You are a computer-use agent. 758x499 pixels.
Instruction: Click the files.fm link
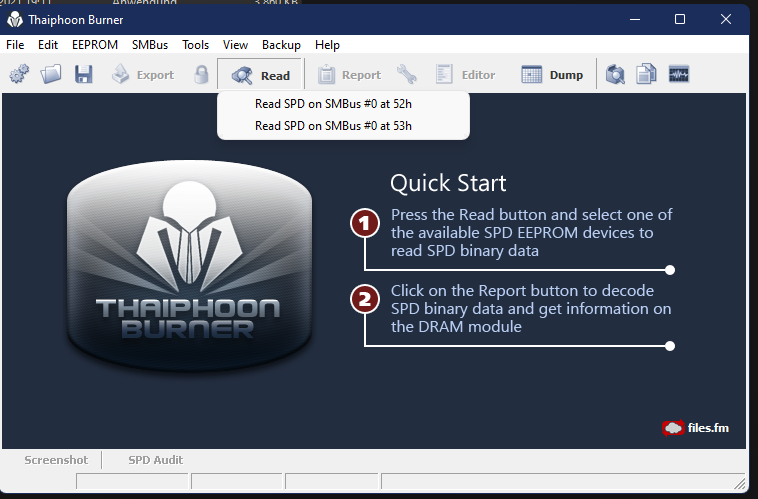pyautogui.click(x=695, y=428)
